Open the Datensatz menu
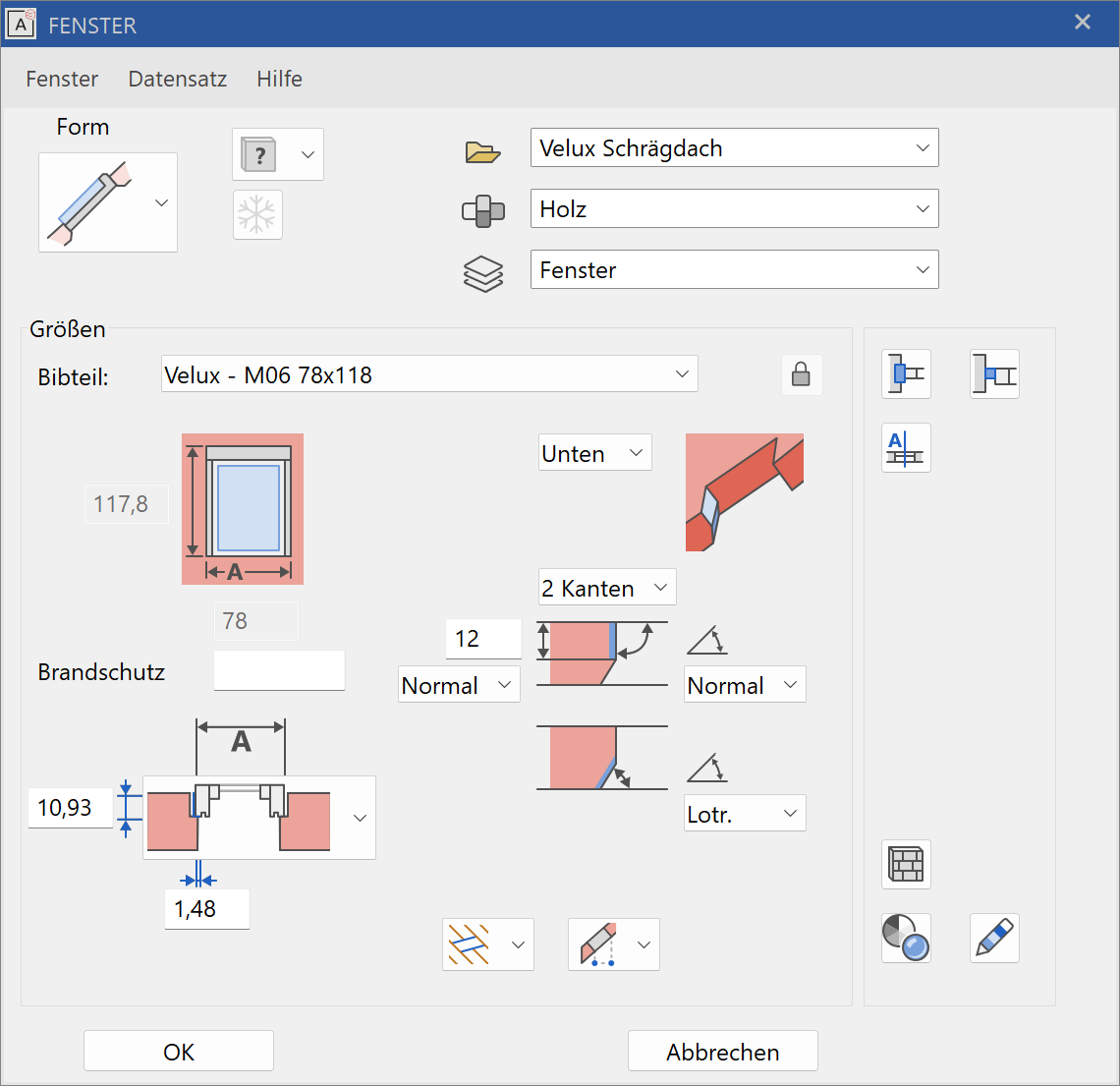 click(x=177, y=79)
